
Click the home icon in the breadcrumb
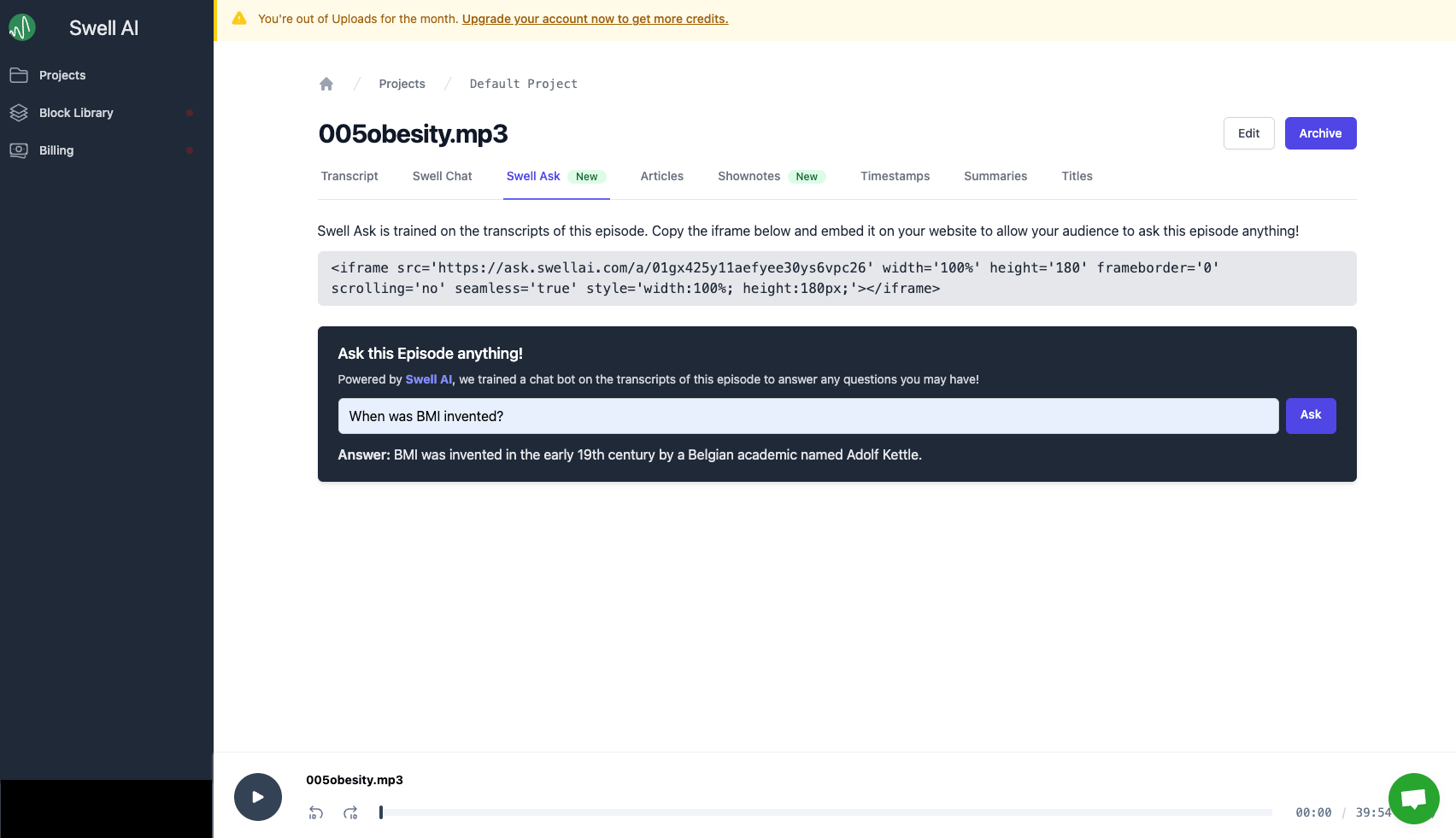(326, 83)
